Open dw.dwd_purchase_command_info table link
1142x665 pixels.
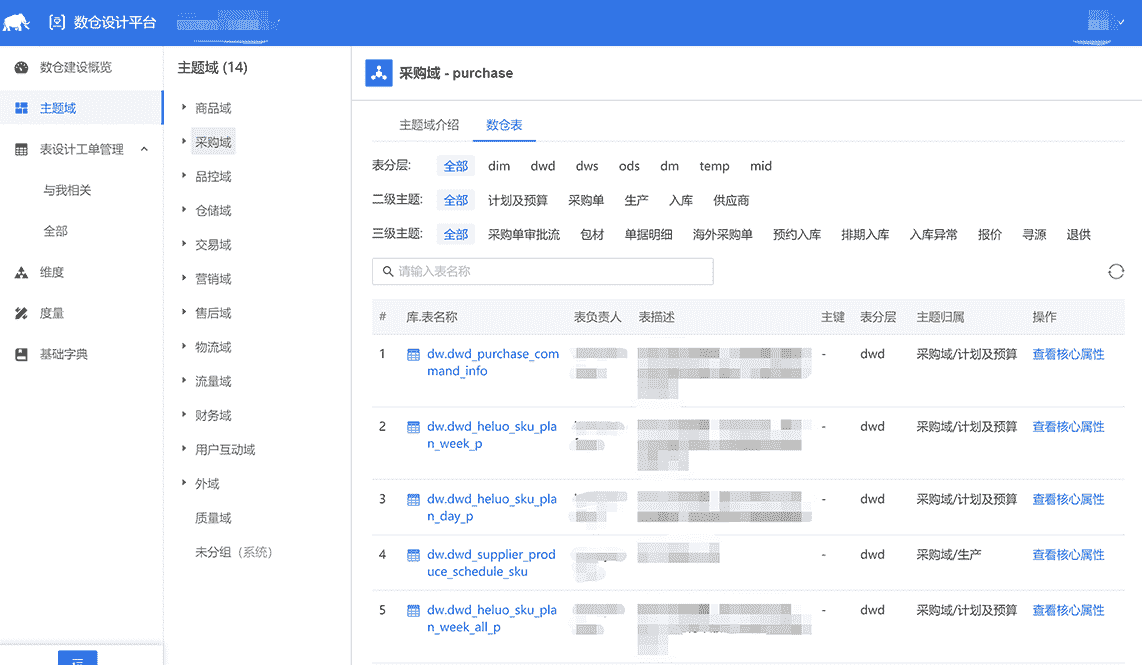pyautogui.click(x=493, y=363)
